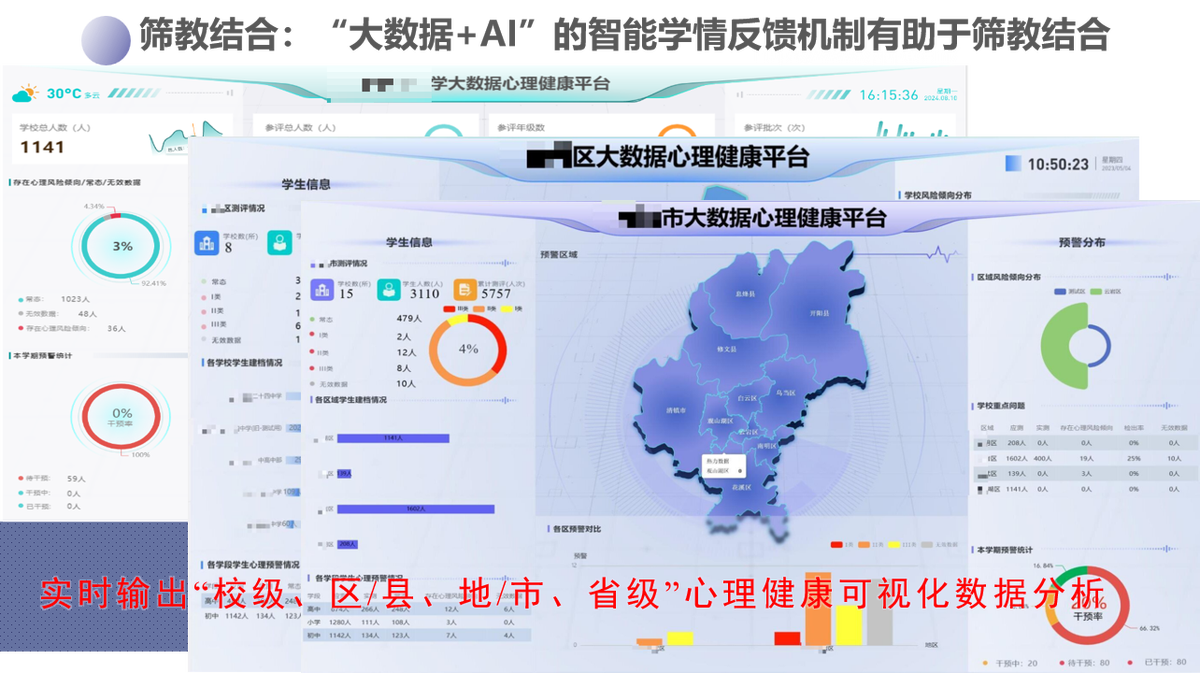Screen dimensions: 1200x673
Task: Click the 白云区 district on the map
Action: (x=746, y=397)
